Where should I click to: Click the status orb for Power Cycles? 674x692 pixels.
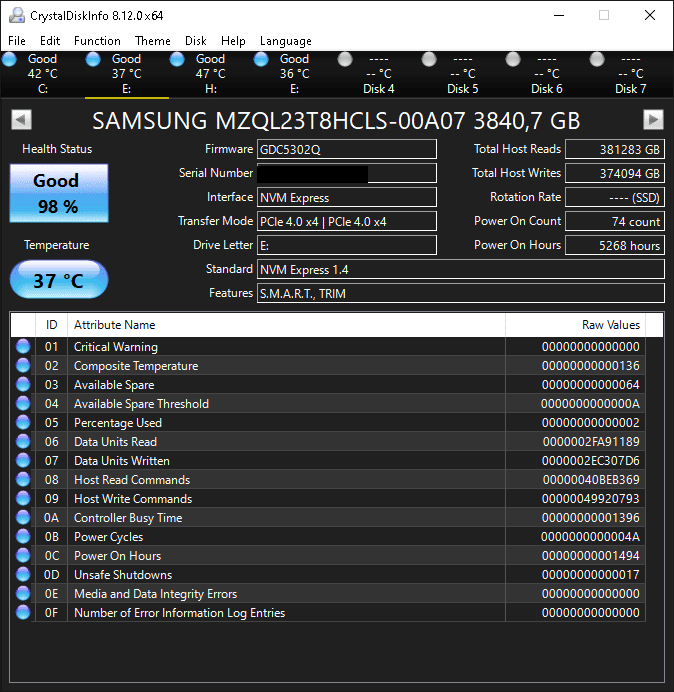pos(23,536)
